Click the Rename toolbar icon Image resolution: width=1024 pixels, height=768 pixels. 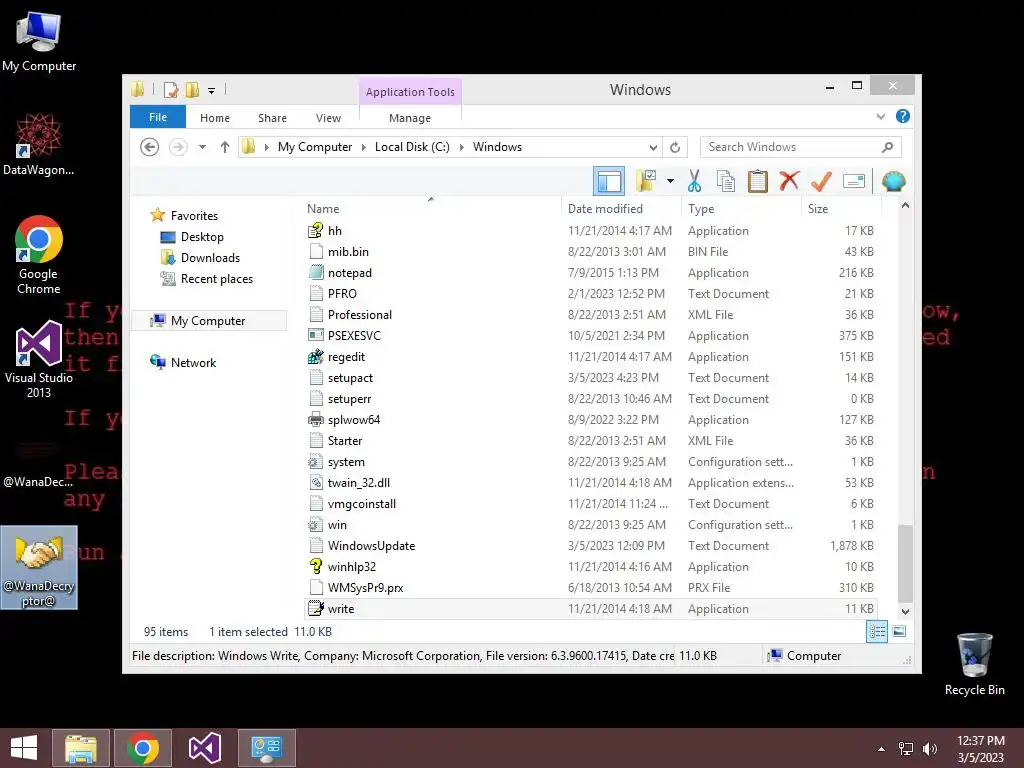(854, 181)
